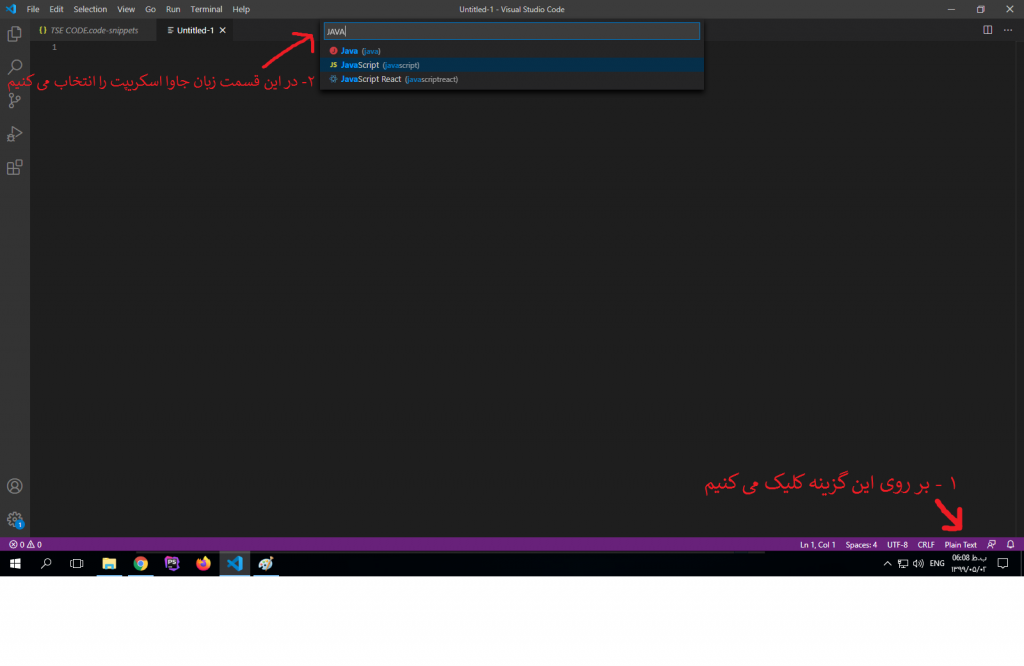Open the Help menu
Viewport: 1024px width, 666px height.
click(x=241, y=9)
